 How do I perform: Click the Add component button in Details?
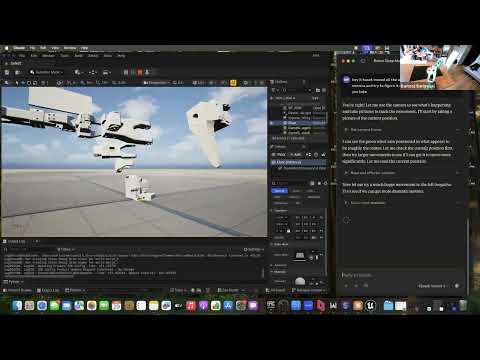pos(295,154)
